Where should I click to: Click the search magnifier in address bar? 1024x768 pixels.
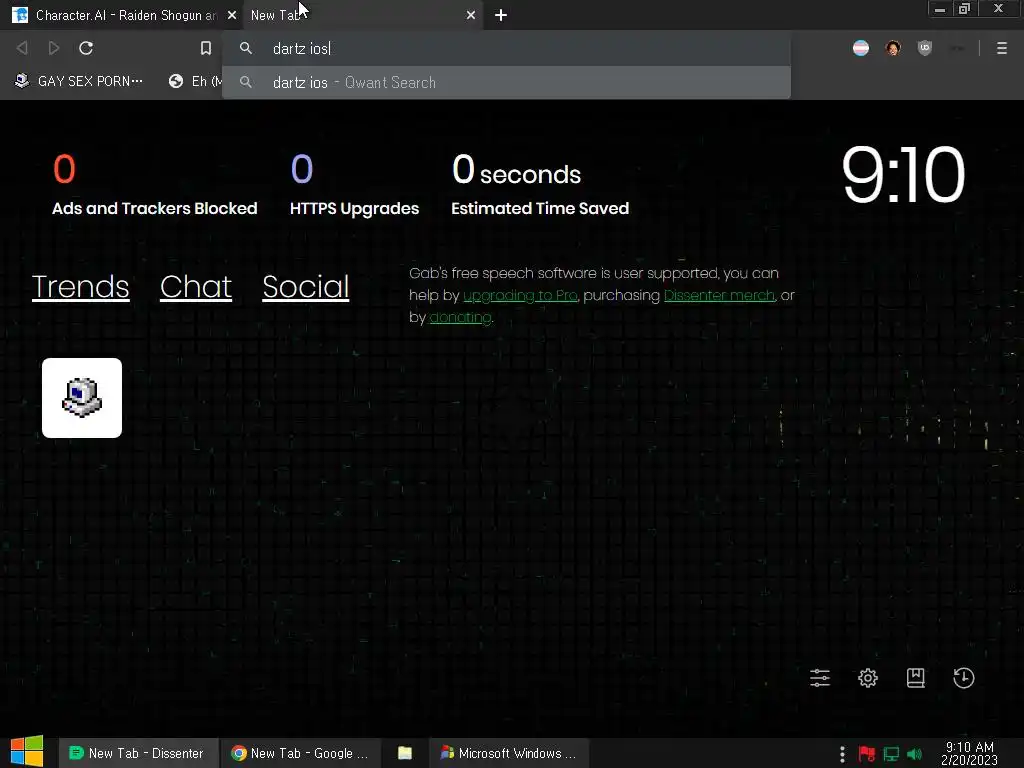pos(246,48)
